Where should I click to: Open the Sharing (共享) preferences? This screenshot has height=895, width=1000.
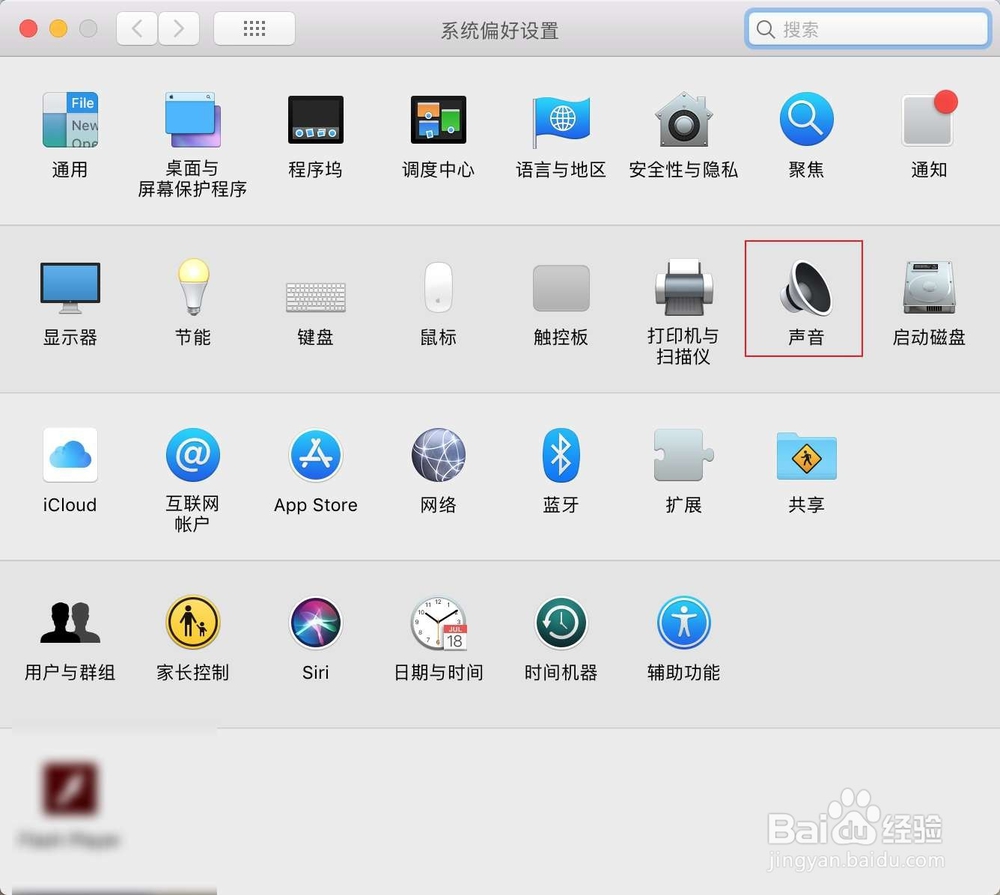(x=805, y=456)
